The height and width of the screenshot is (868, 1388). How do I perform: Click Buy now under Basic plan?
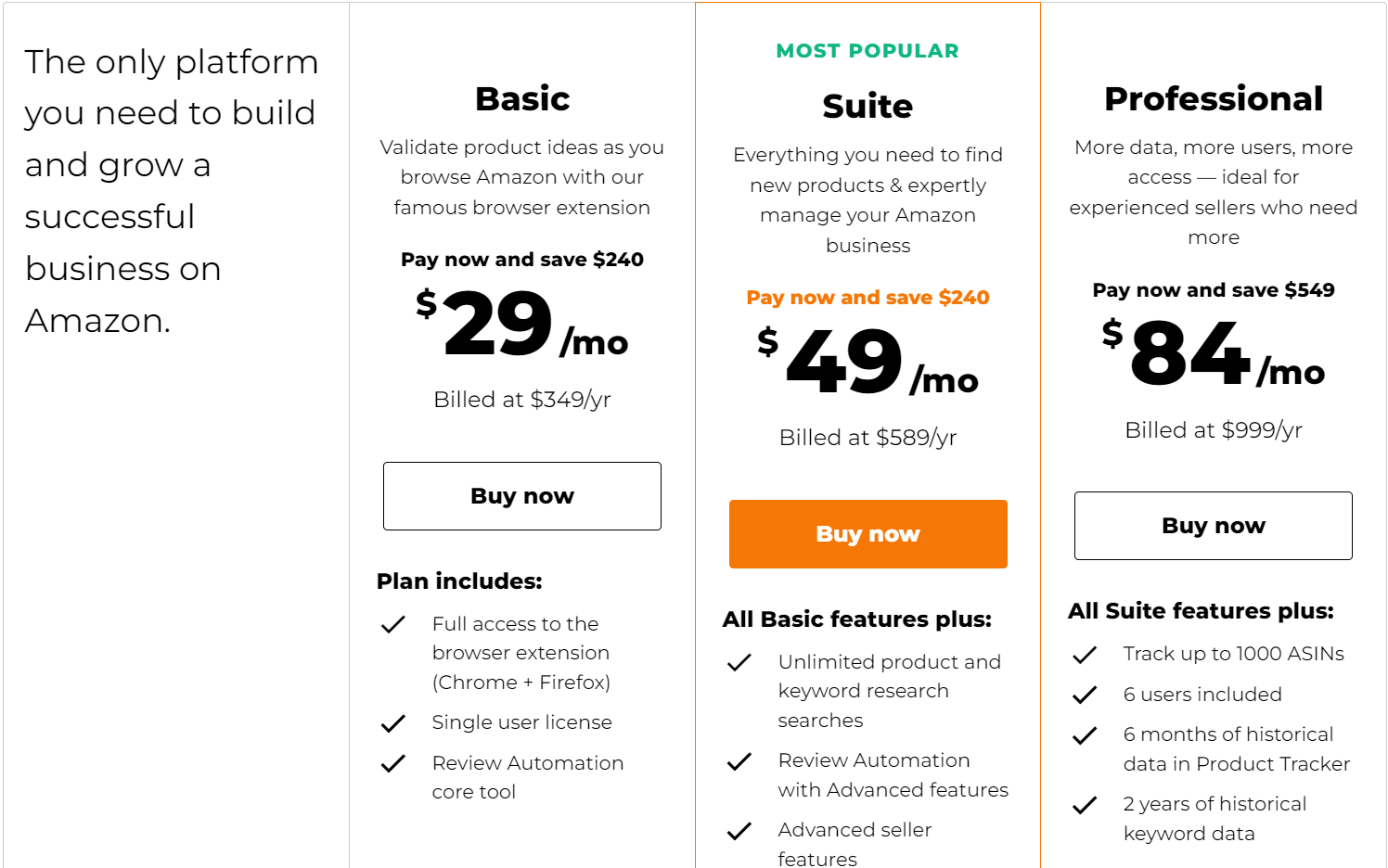tap(521, 496)
